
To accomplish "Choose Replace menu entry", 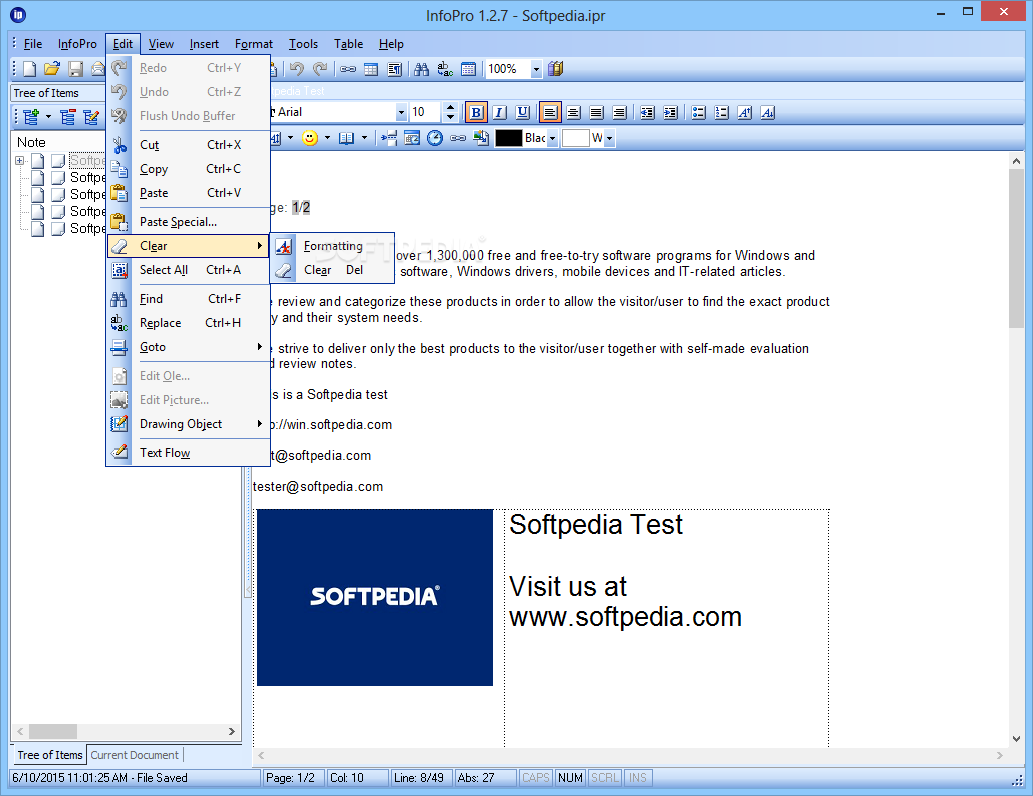I will (188, 323).
